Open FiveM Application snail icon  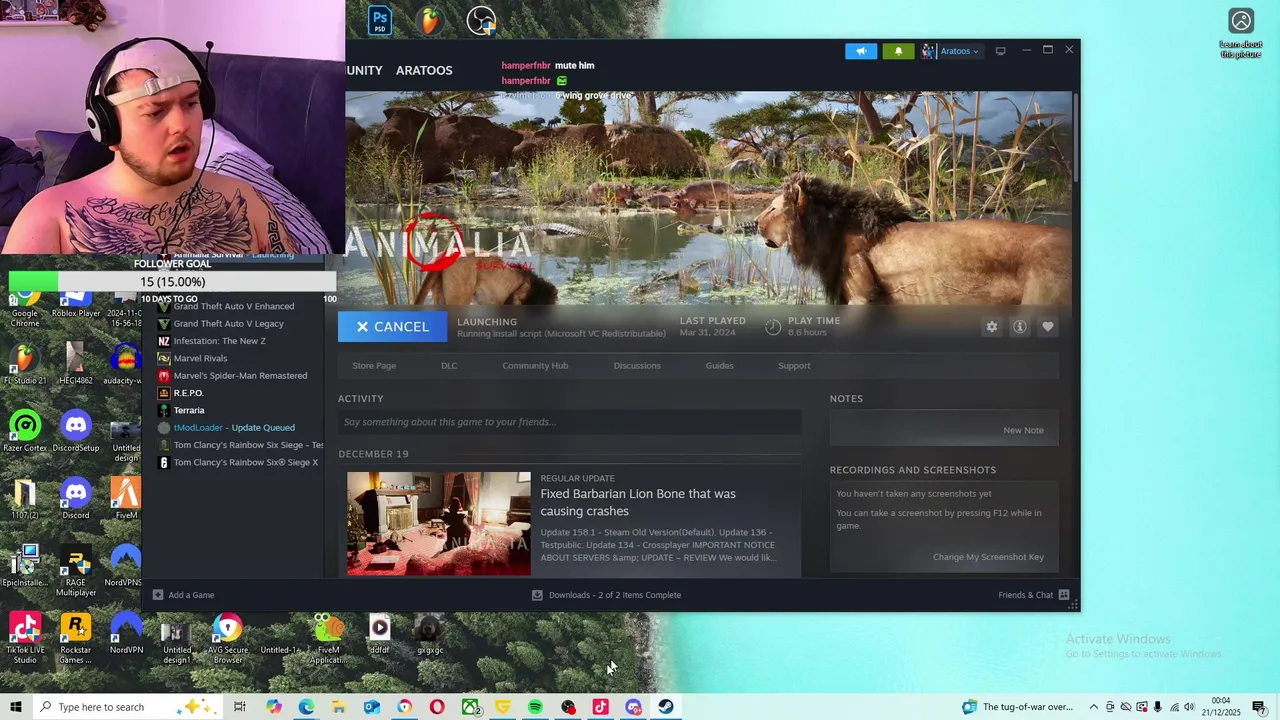click(328, 637)
